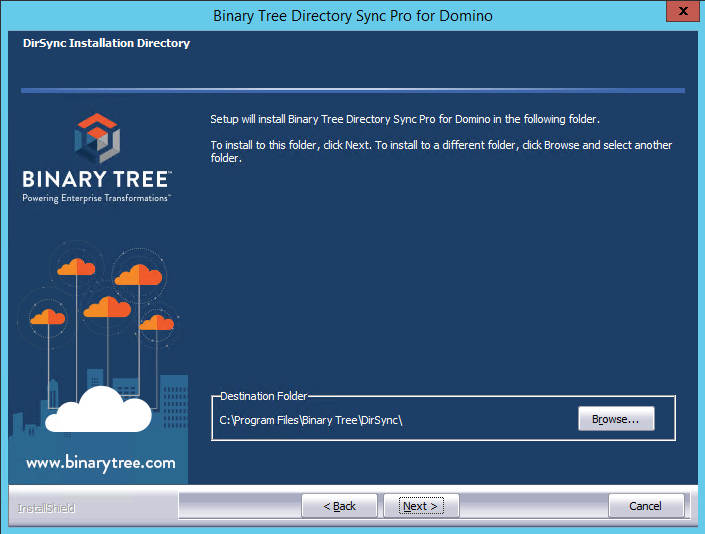
Task: Click the DirSync Installation Directory heading
Action: 107,43
